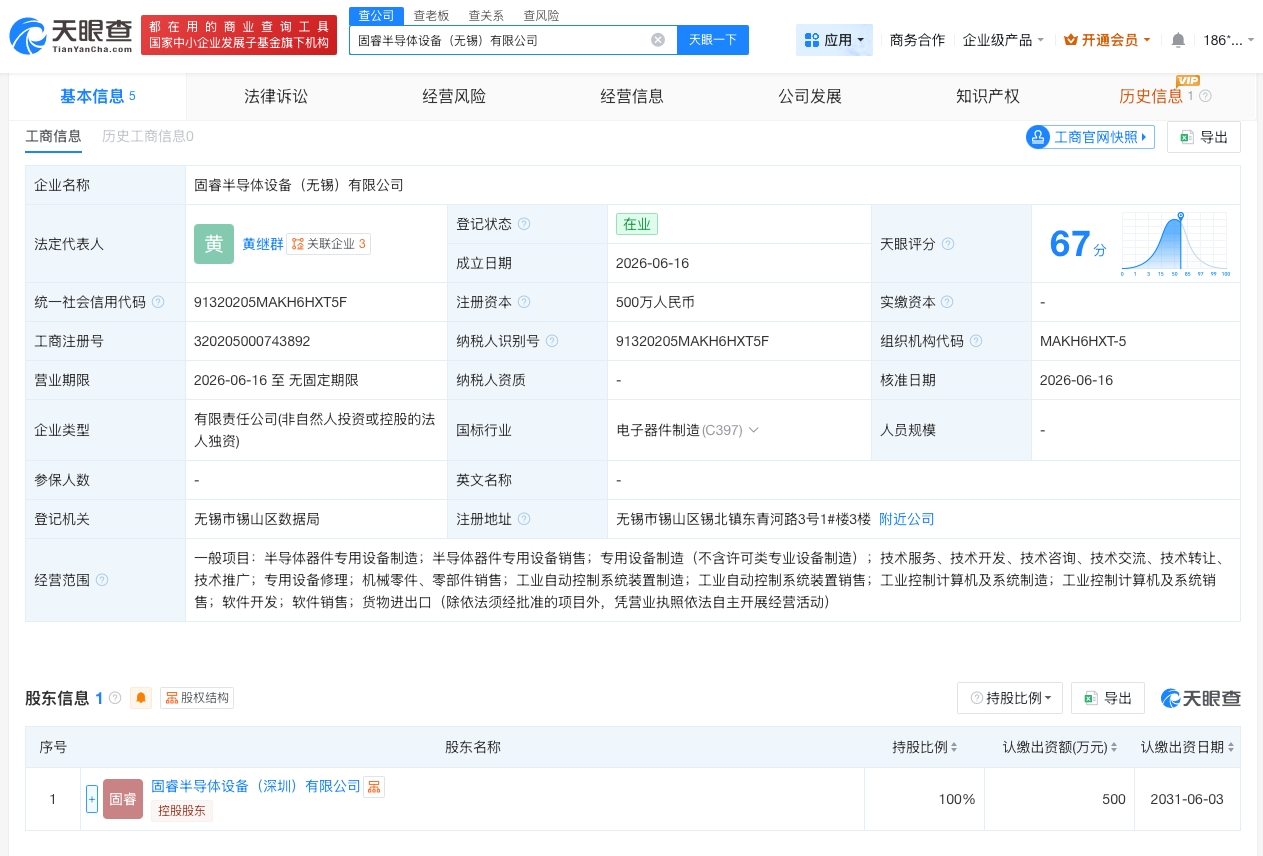The width and height of the screenshot is (1263, 856).
Task: Switch to 公司发展 tab
Action: [810, 97]
